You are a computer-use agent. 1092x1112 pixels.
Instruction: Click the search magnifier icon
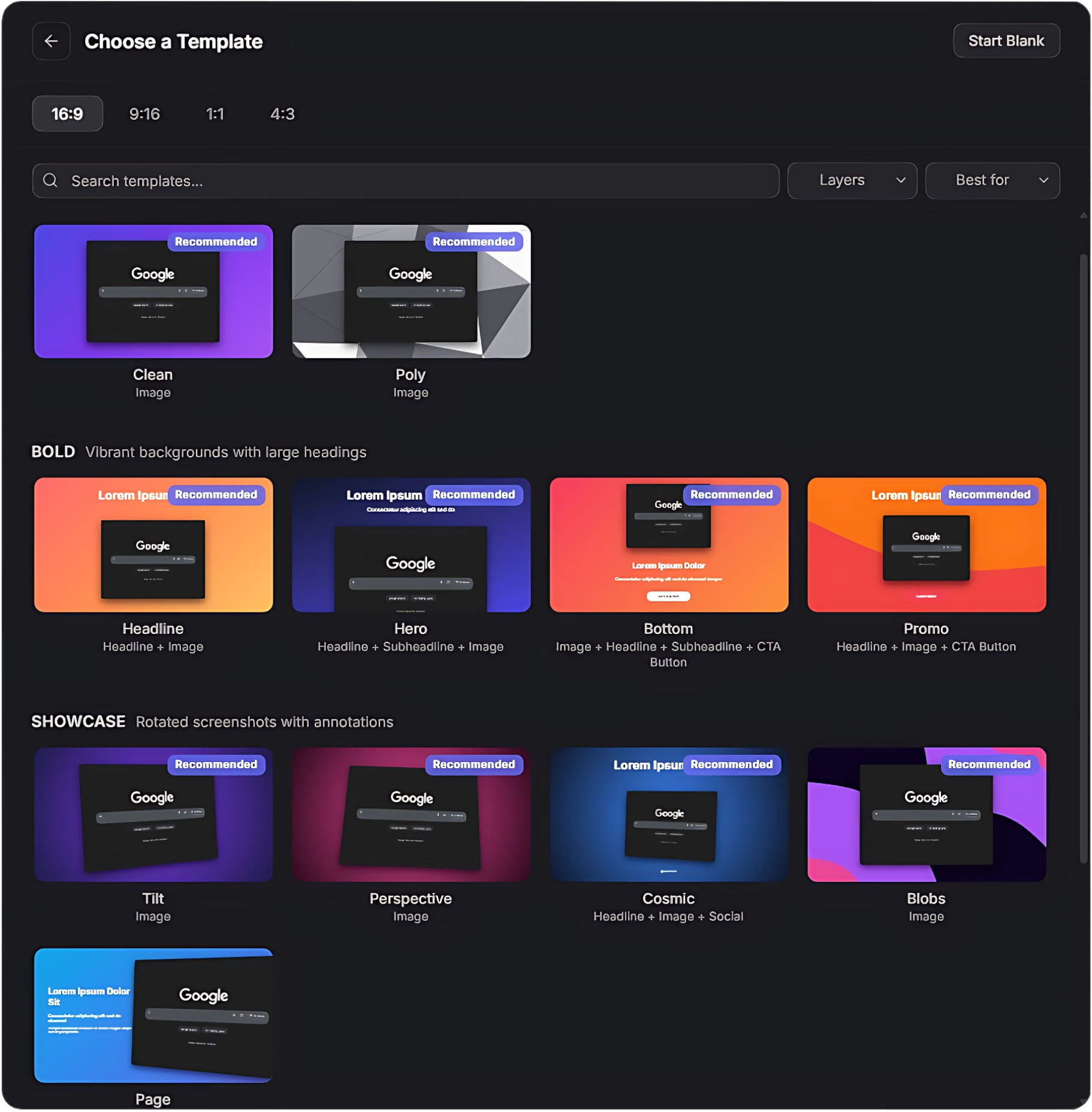(x=50, y=180)
